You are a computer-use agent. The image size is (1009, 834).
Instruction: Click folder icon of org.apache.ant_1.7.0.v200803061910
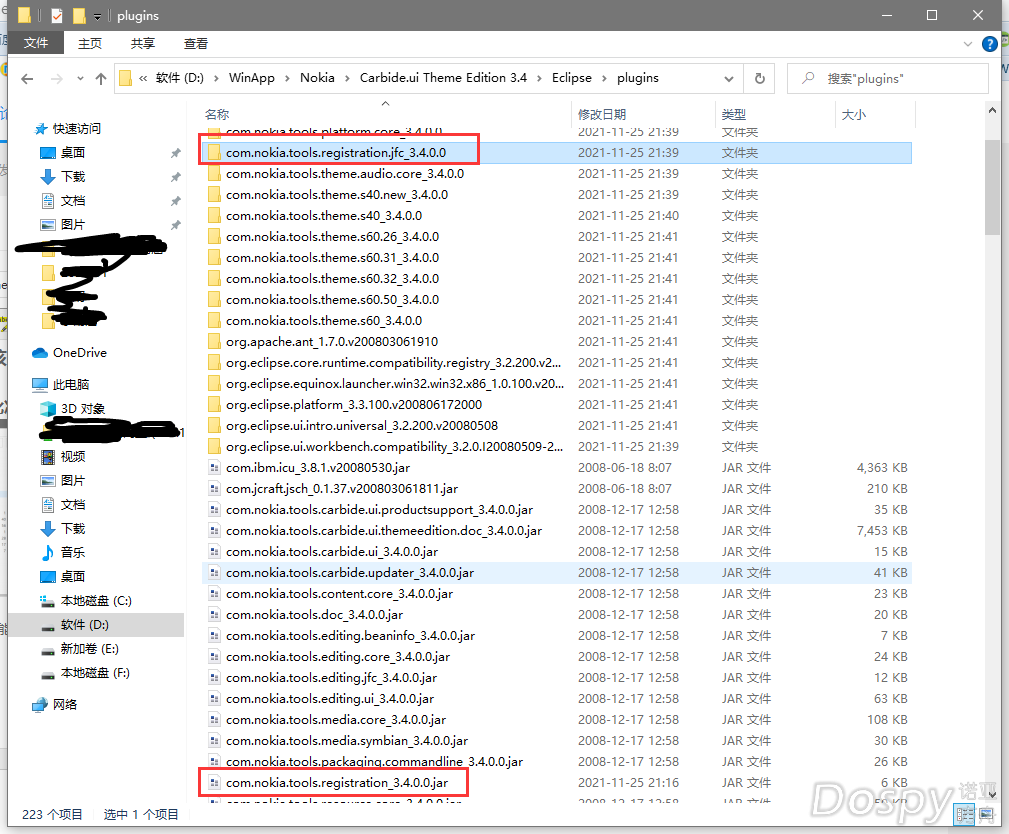click(214, 342)
